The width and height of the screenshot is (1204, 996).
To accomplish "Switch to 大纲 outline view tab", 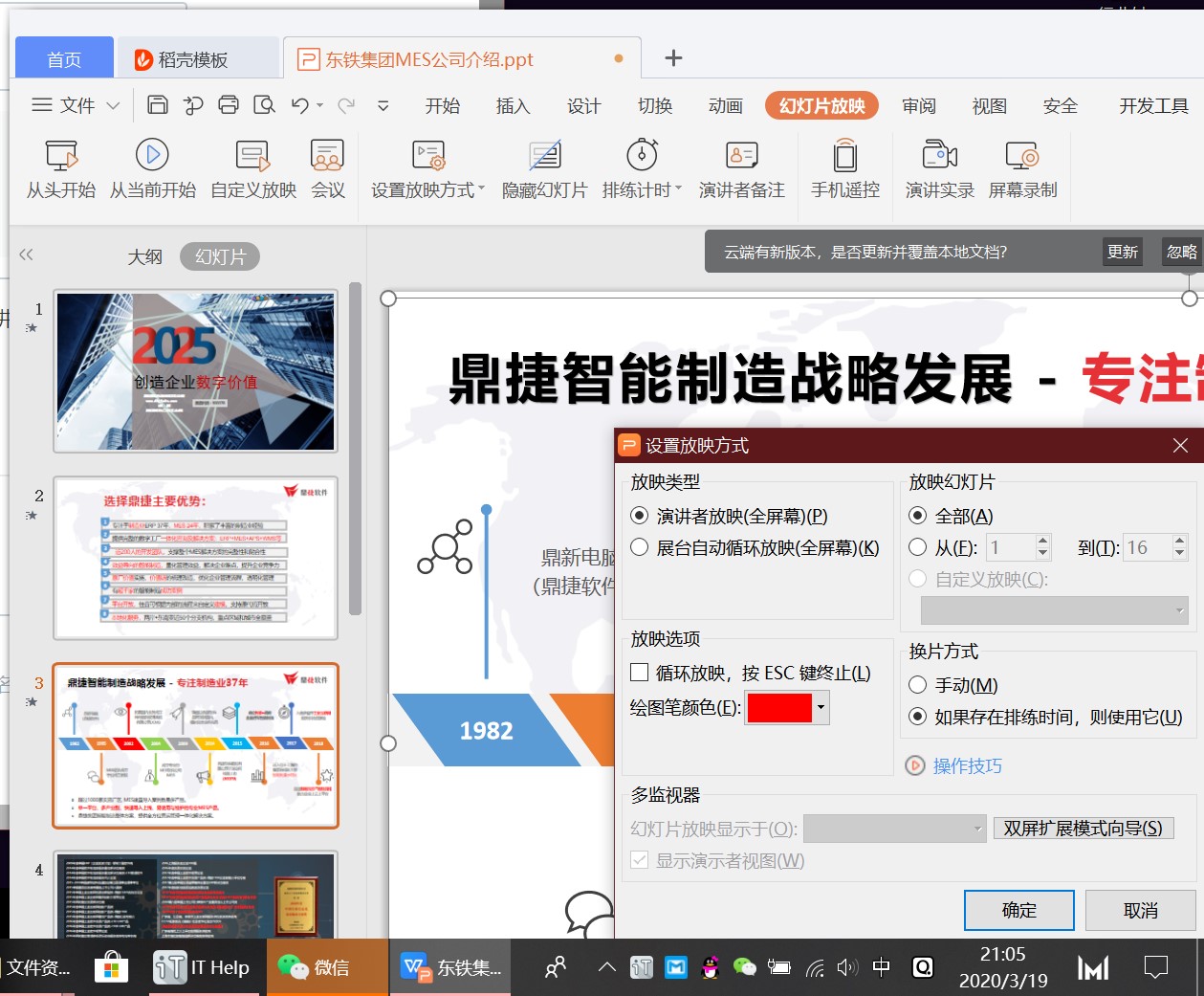I will 145,256.
